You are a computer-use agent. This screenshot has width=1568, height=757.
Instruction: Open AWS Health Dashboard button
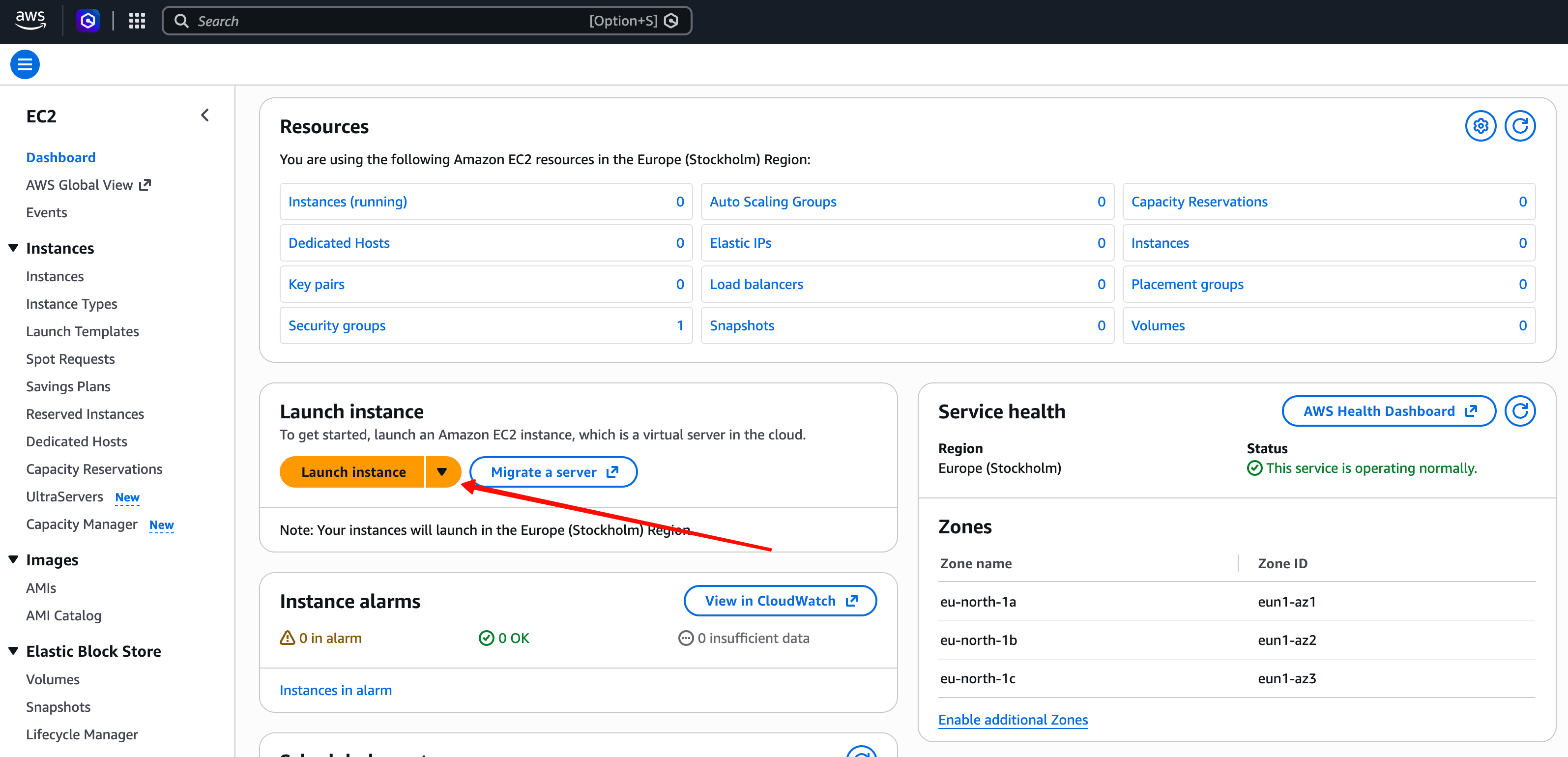1389,411
